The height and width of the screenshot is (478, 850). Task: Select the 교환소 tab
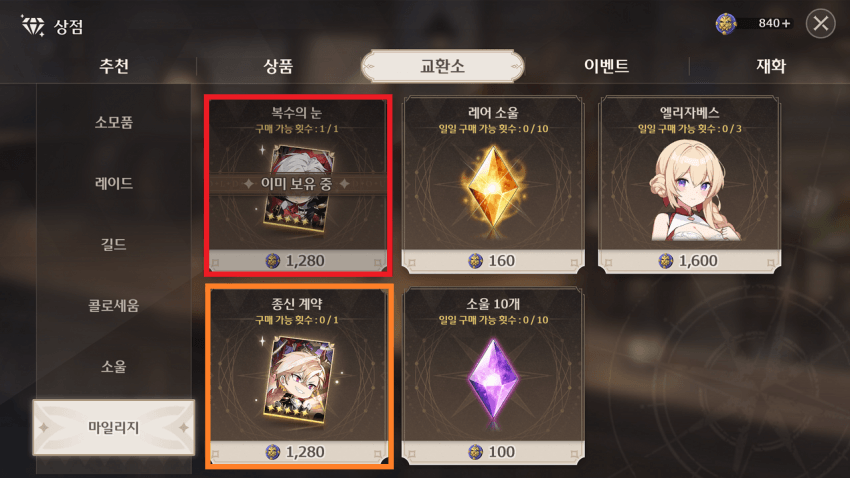442,66
